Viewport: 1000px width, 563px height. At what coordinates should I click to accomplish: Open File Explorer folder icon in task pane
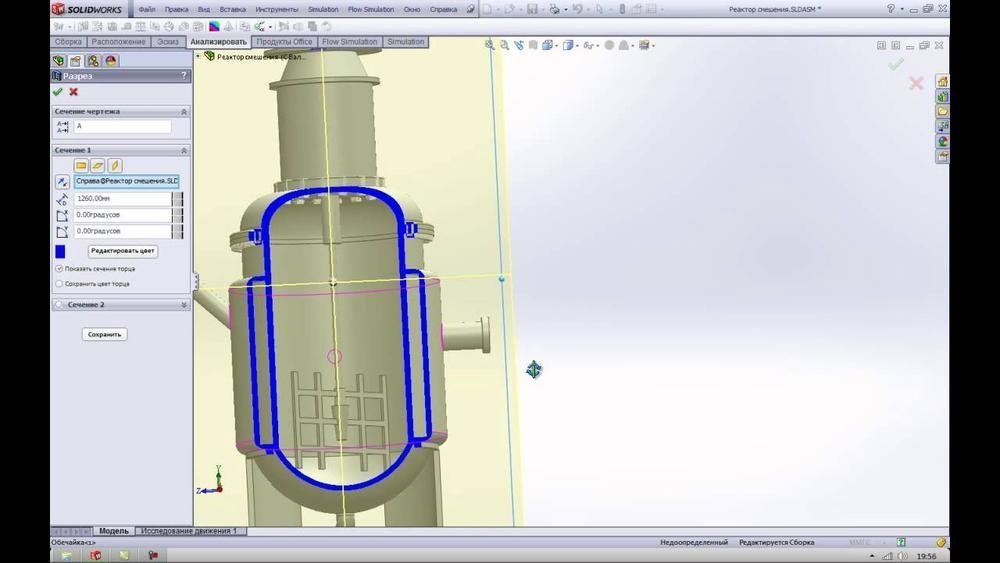tap(942, 111)
